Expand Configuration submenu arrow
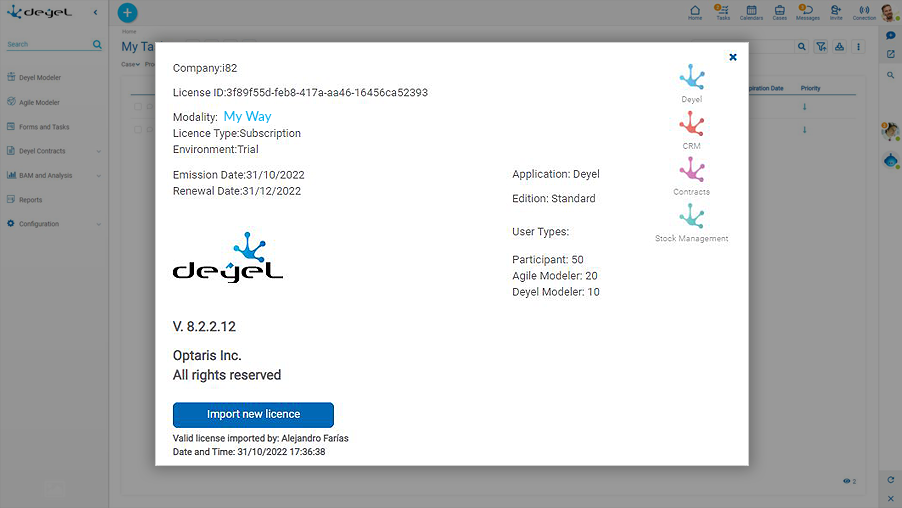 tap(99, 224)
